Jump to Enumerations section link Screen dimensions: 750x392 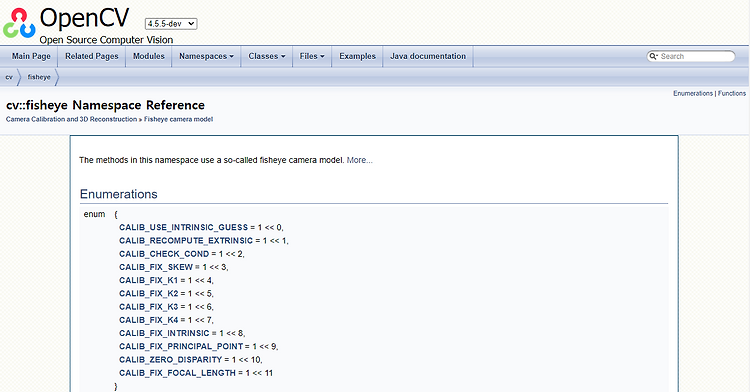pyautogui.click(x=693, y=93)
